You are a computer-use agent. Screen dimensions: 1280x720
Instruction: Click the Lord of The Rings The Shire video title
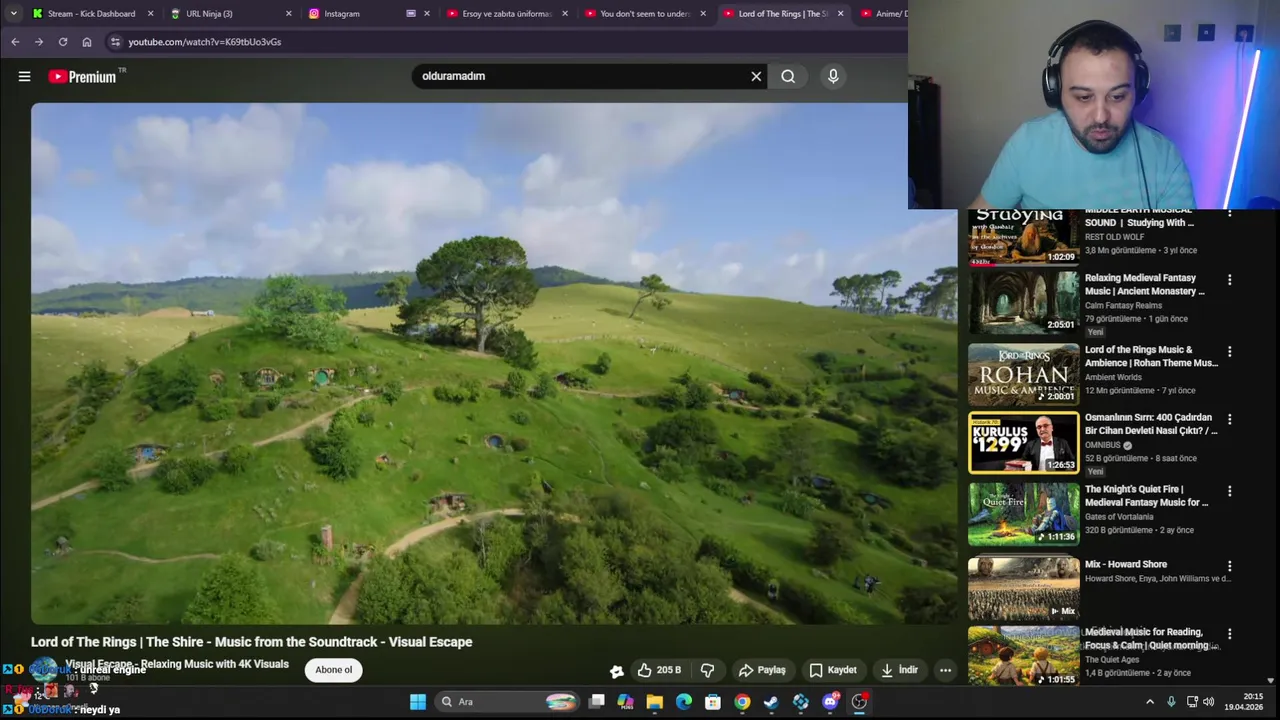[x=252, y=642]
